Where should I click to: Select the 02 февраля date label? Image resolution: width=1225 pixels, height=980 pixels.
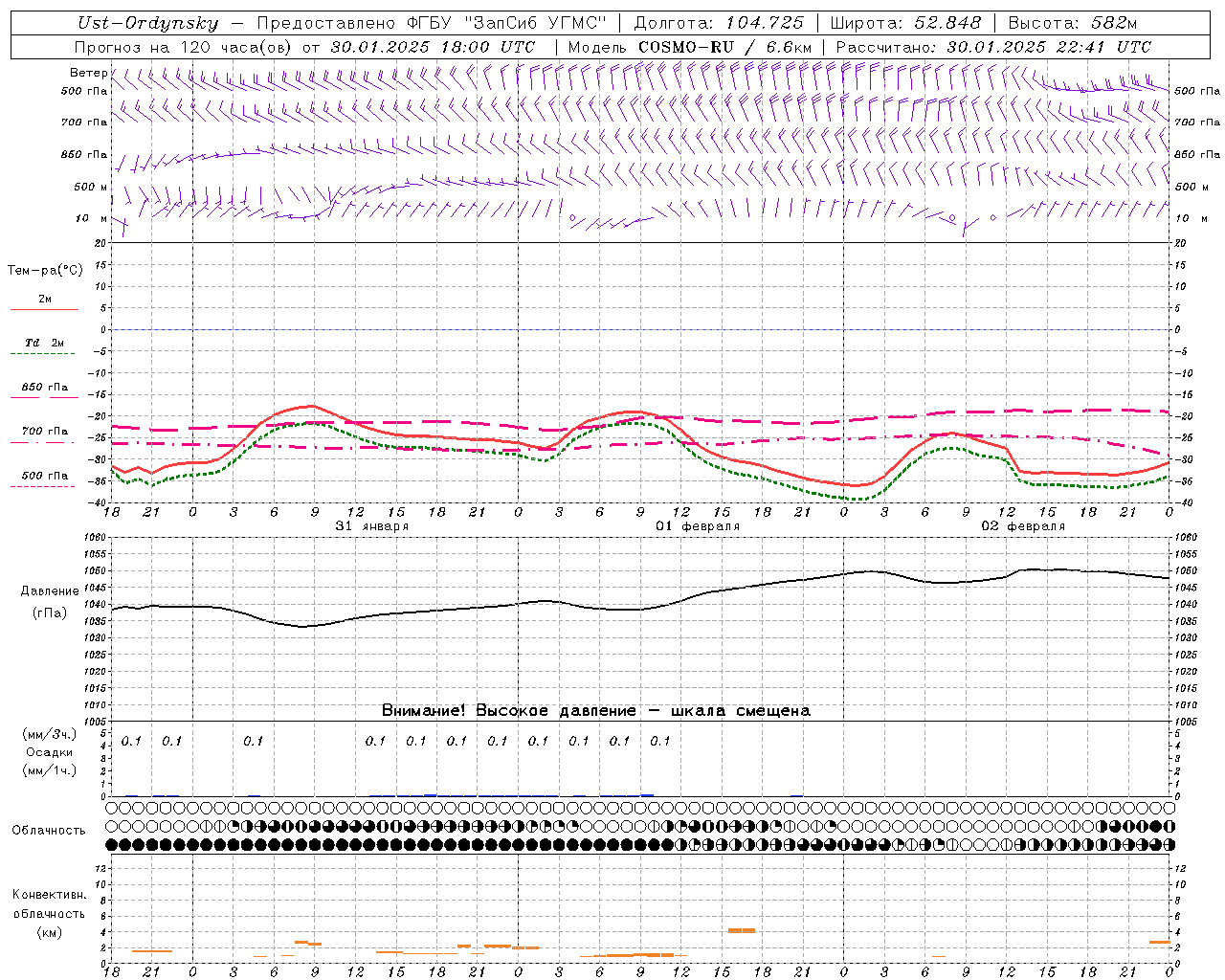[x=1022, y=526]
